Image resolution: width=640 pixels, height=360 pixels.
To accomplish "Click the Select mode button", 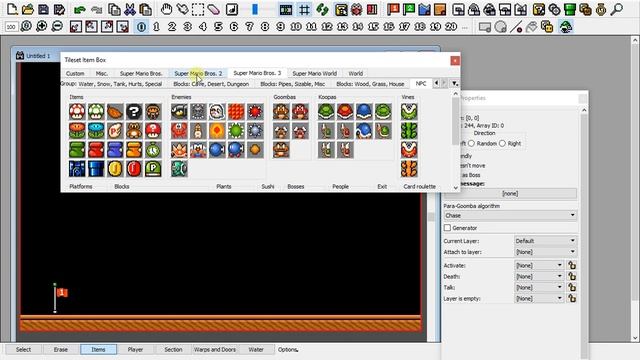I will pos(23,349).
